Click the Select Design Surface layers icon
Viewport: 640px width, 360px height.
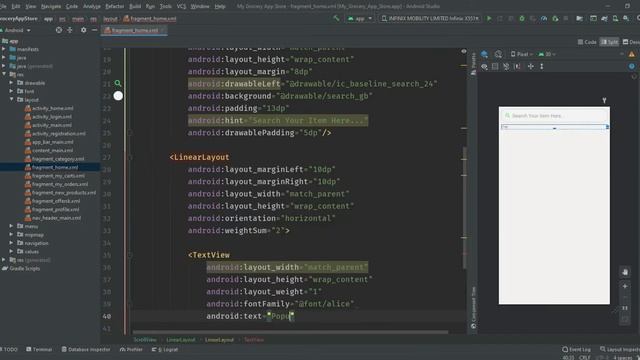click(484, 54)
